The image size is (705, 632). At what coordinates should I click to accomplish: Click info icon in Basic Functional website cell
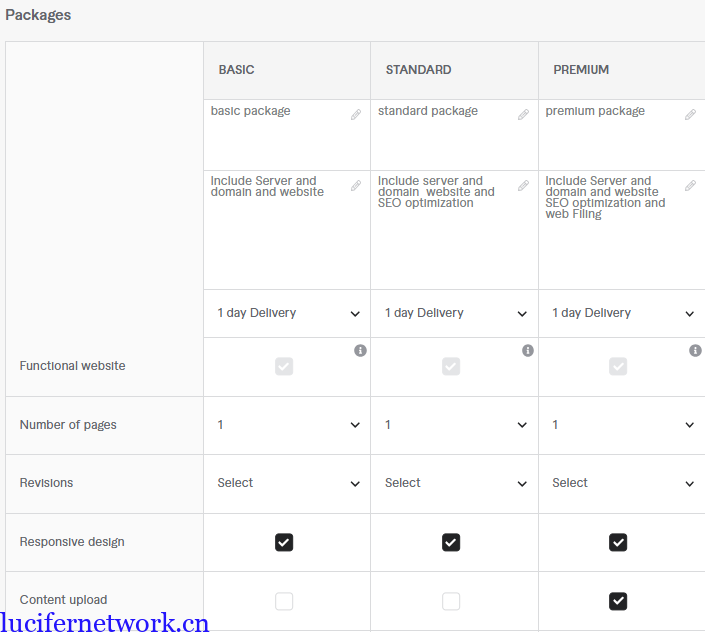click(x=360, y=351)
